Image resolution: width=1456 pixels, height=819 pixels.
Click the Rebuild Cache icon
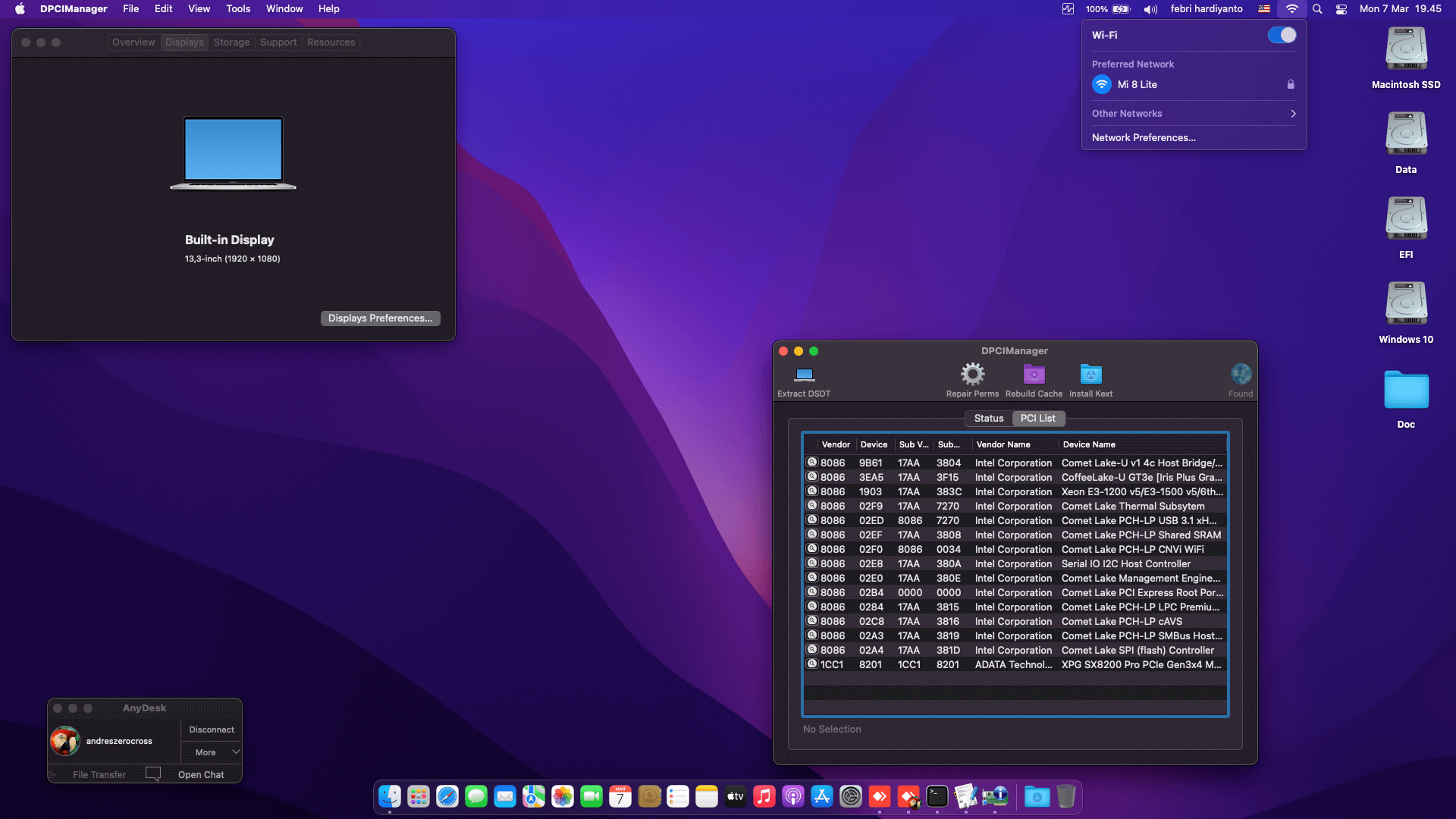pyautogui.click(x=1034, y=374)
